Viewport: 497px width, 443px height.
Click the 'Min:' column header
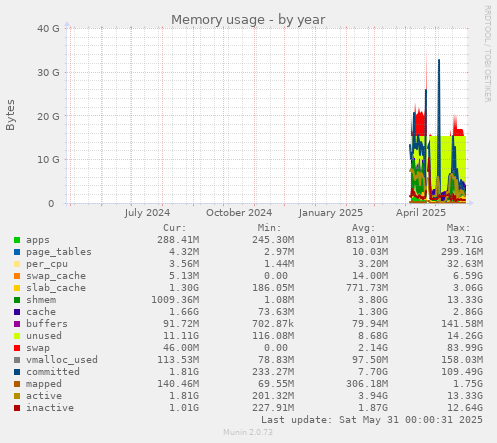coord(269,228)
